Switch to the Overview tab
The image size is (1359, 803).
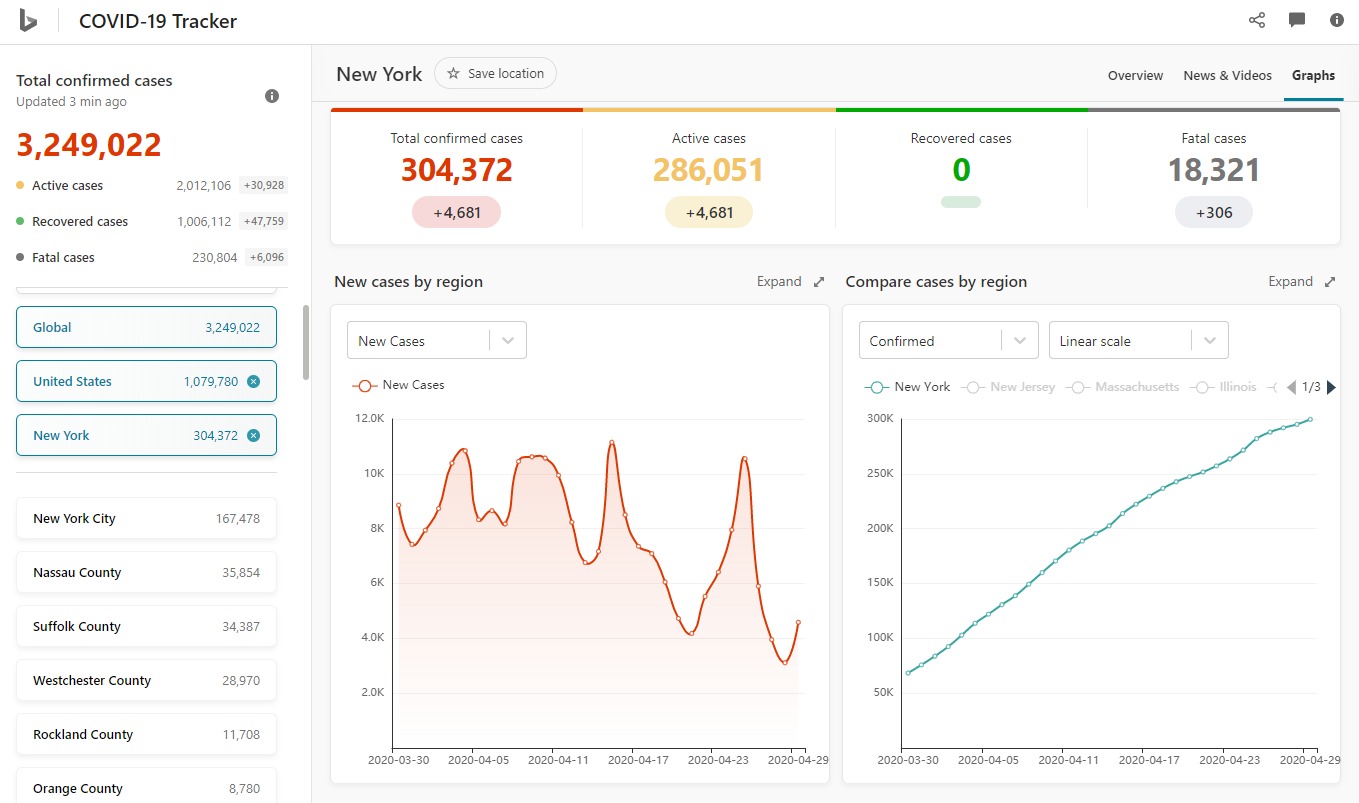pyautogui.click(x=1135, y=76)
